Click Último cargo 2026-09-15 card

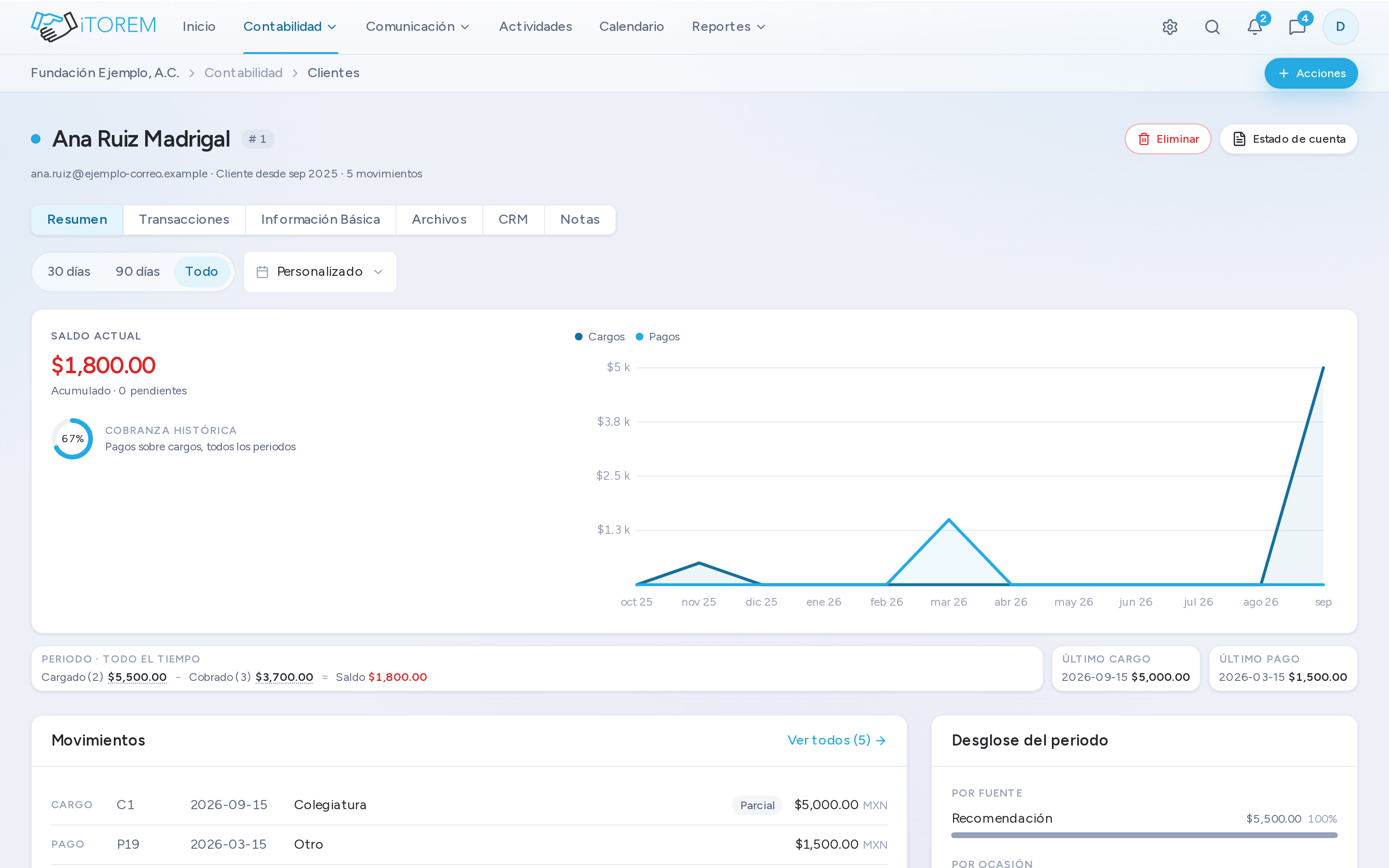tap(1126, 669)
